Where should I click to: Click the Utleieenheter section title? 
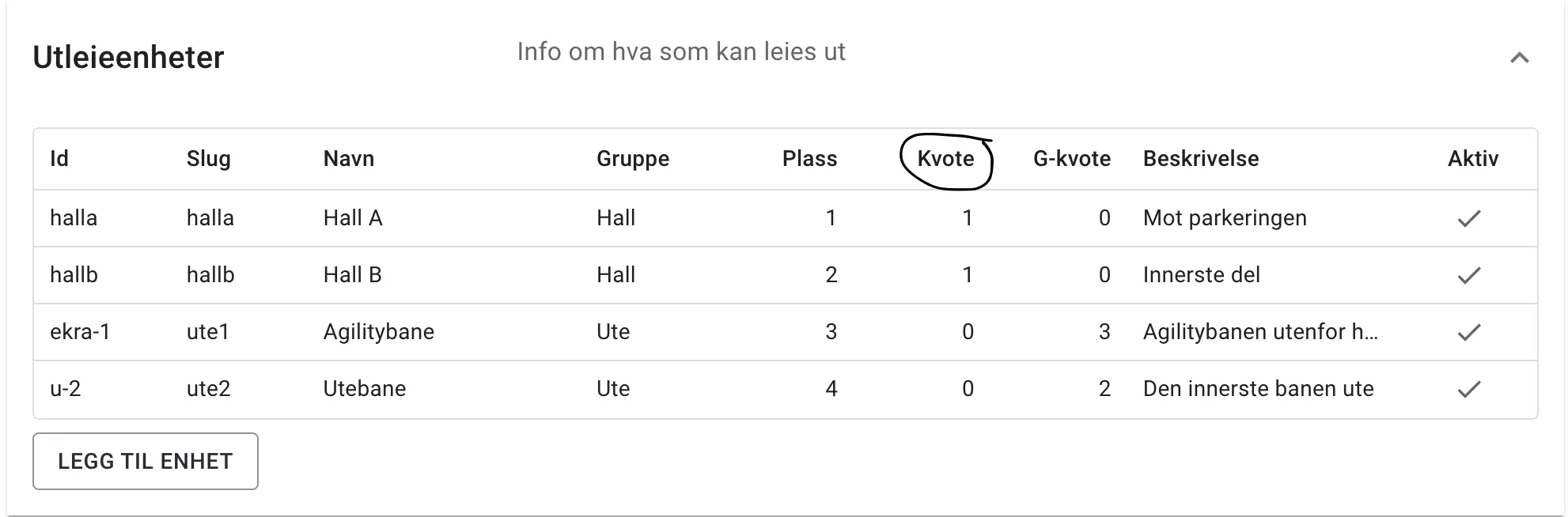click(x=128, y=58)
